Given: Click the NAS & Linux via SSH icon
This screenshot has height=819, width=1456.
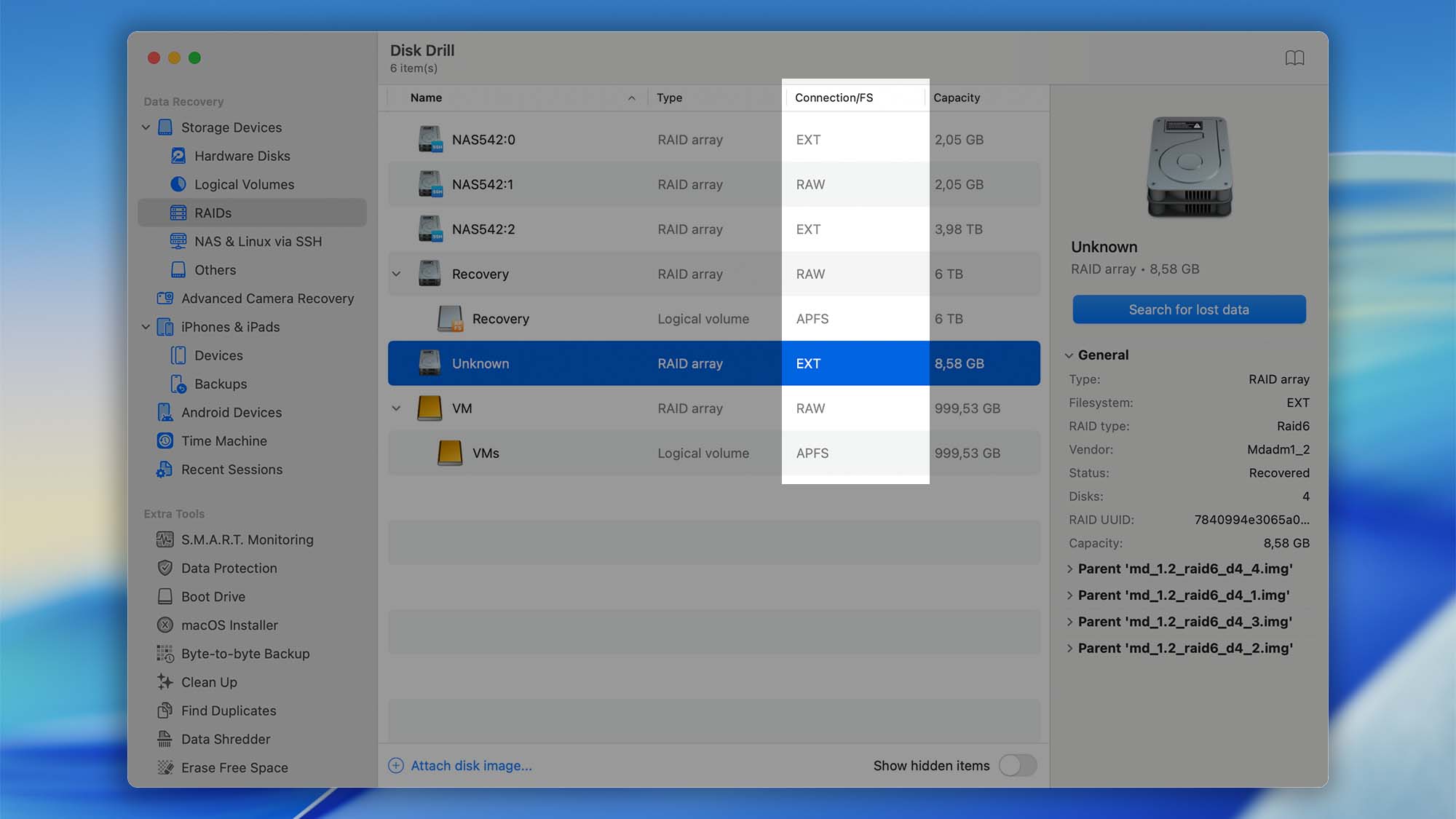Looking at the screenshot, I should [178, 241].
